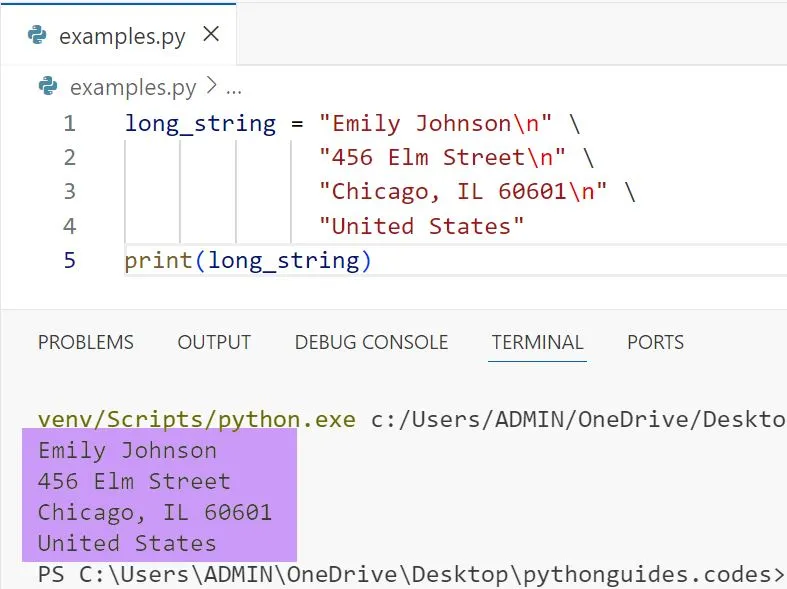Click the Python file icon in examples.py tab
787x589 pixels.
point(38,36)
